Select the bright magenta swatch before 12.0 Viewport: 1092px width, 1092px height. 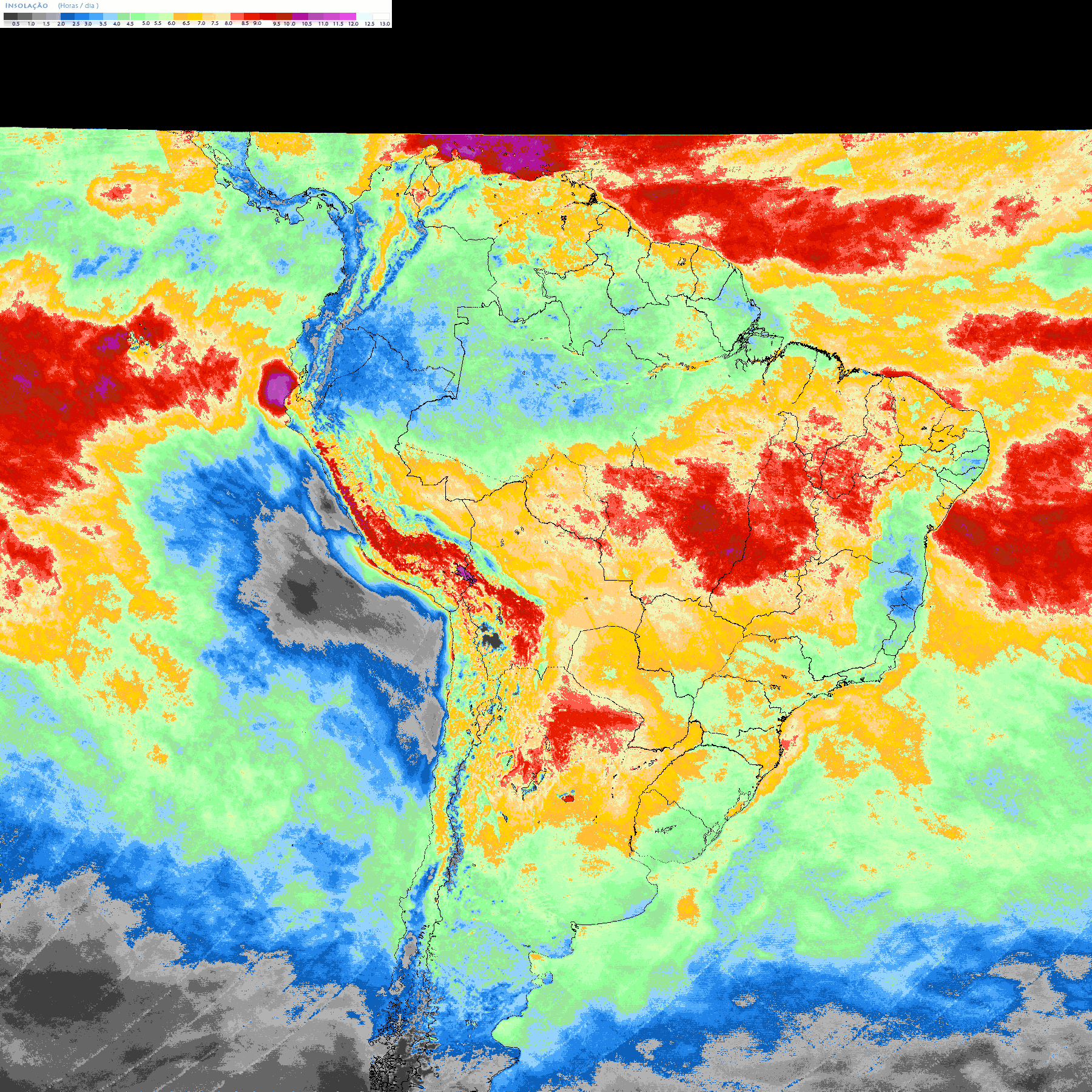click(348, 16)
